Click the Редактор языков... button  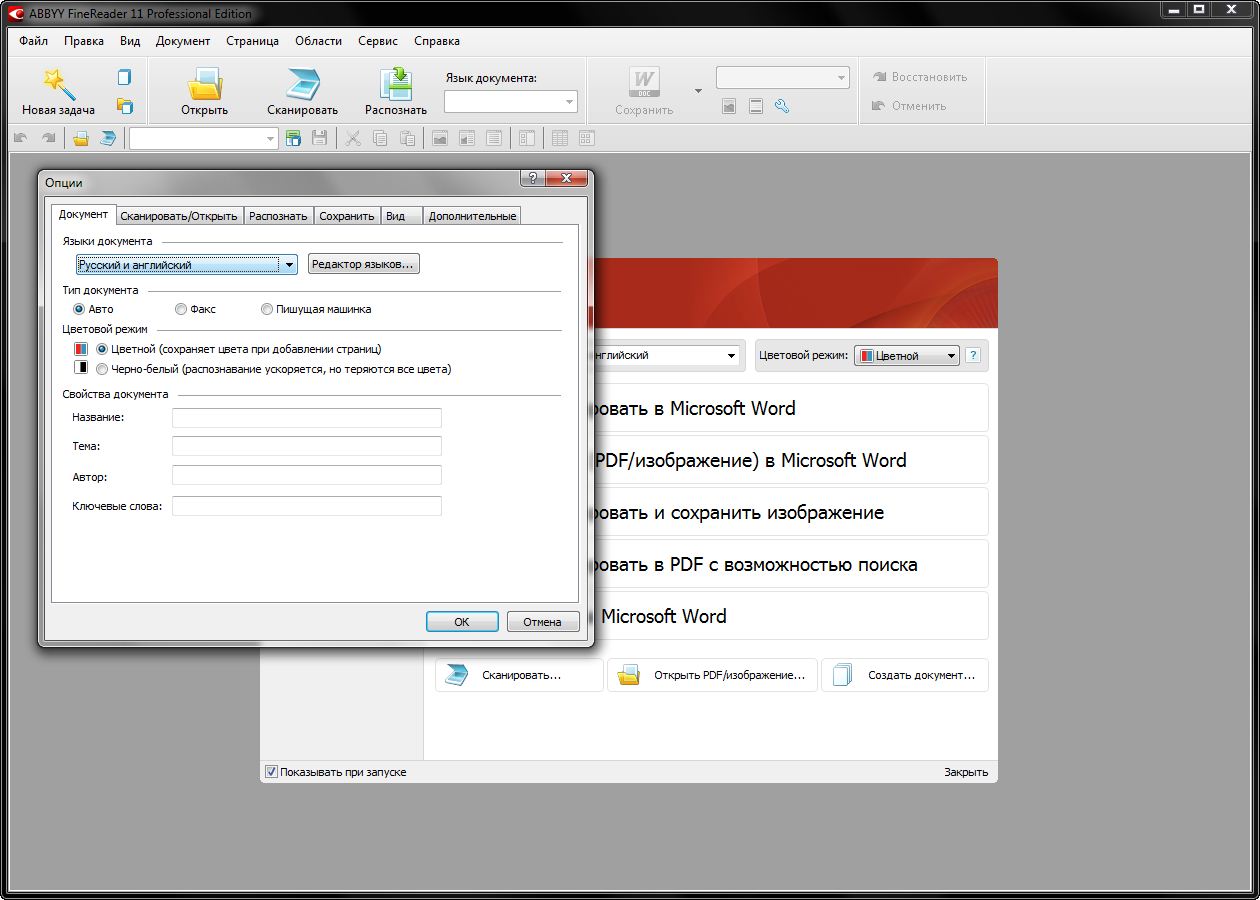coord(363,264)
